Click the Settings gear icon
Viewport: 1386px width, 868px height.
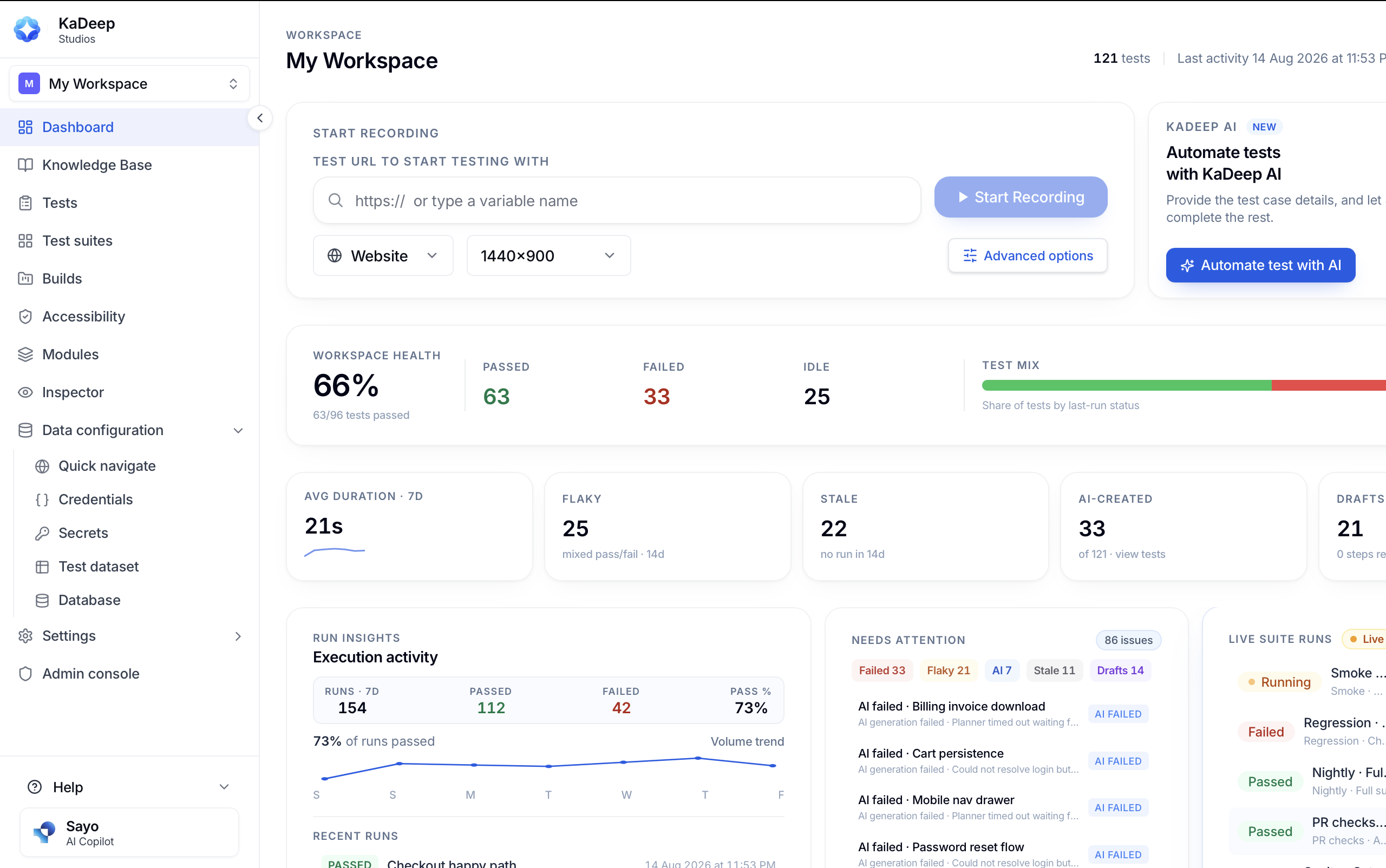coord(25,635)
